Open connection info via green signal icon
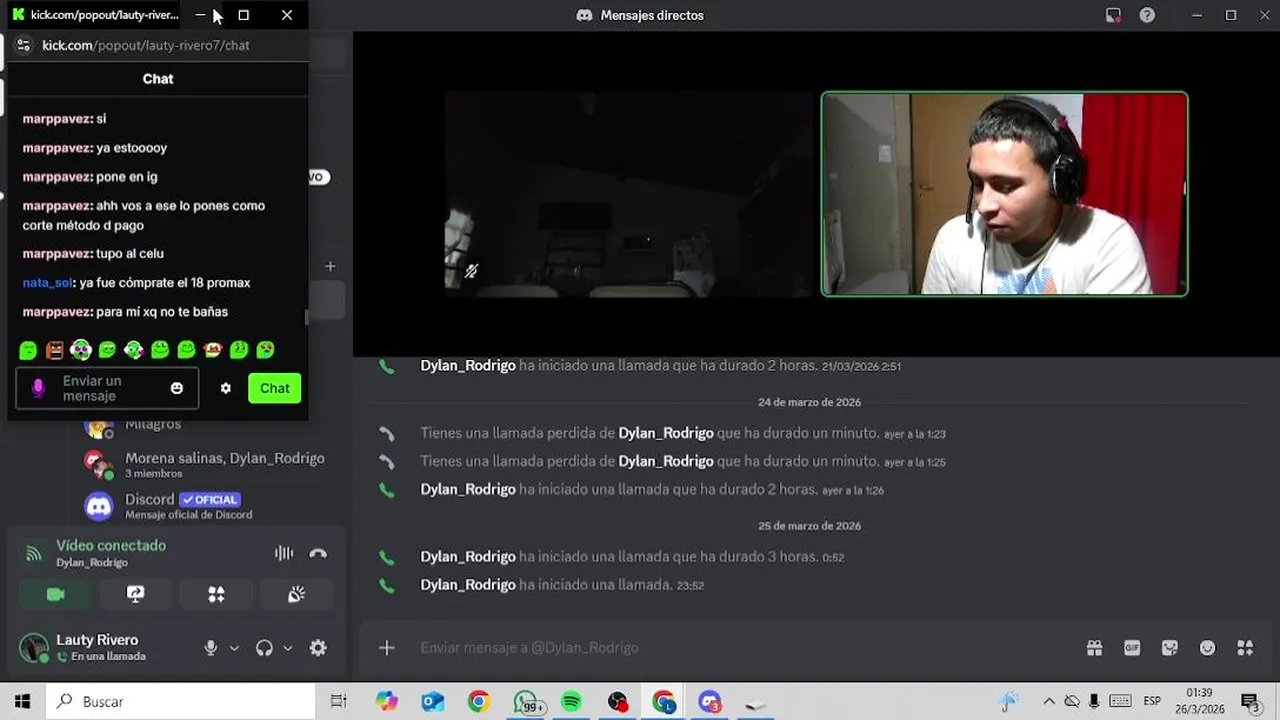 (x=34, y=553)
